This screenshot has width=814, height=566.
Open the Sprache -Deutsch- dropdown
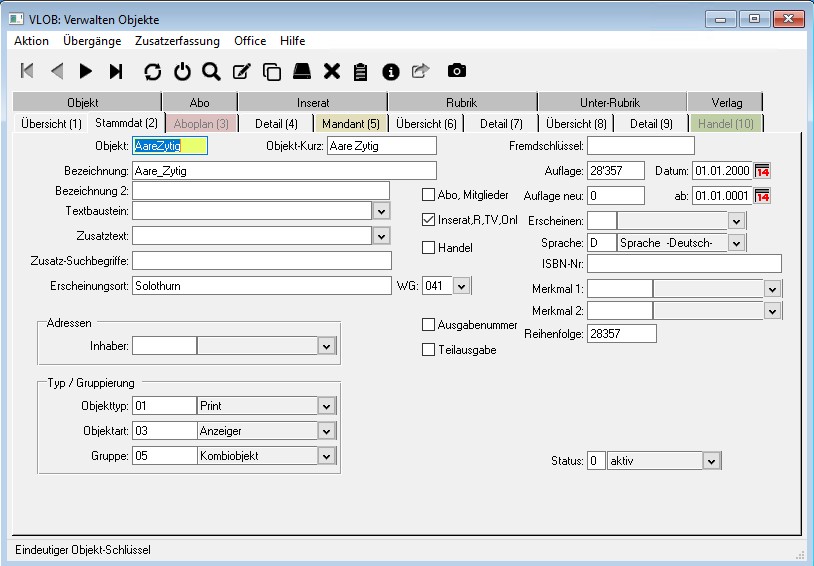[x=736, y=243]
